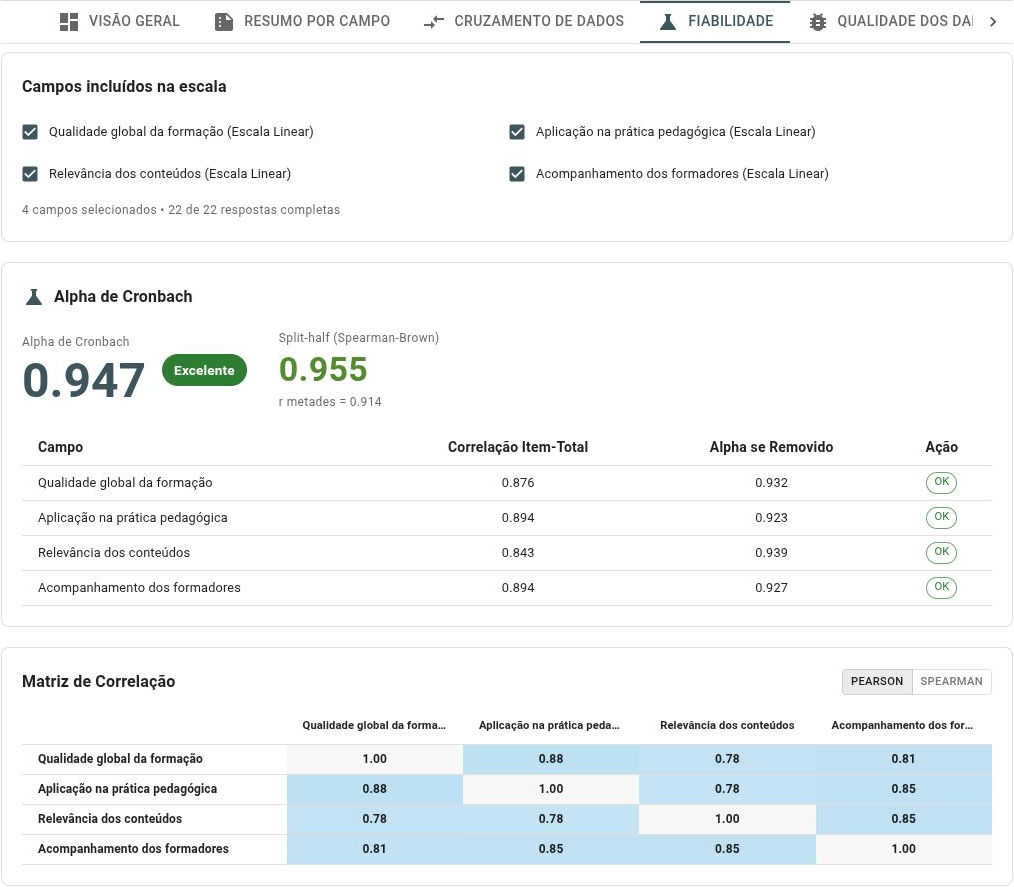Click matrix row label Relevância dos conteúdos
This screenshot has width=1014, height=887.
point(110,819)
